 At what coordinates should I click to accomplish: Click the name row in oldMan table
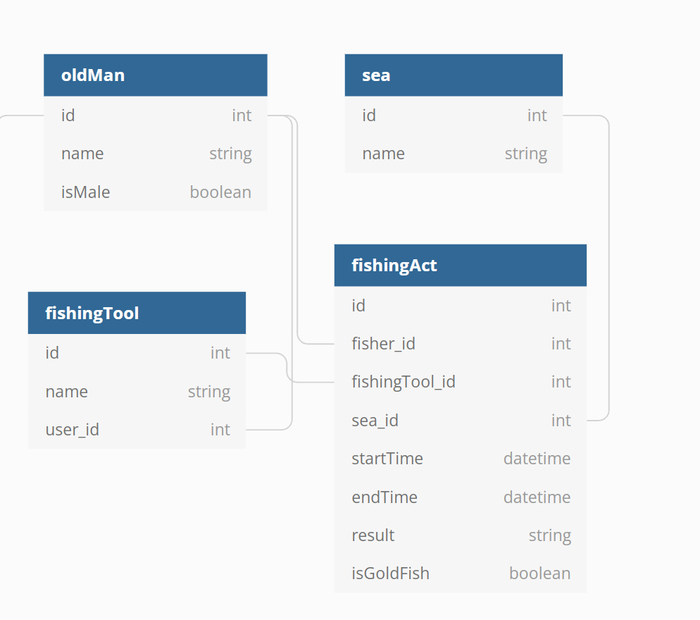[155, 154]
